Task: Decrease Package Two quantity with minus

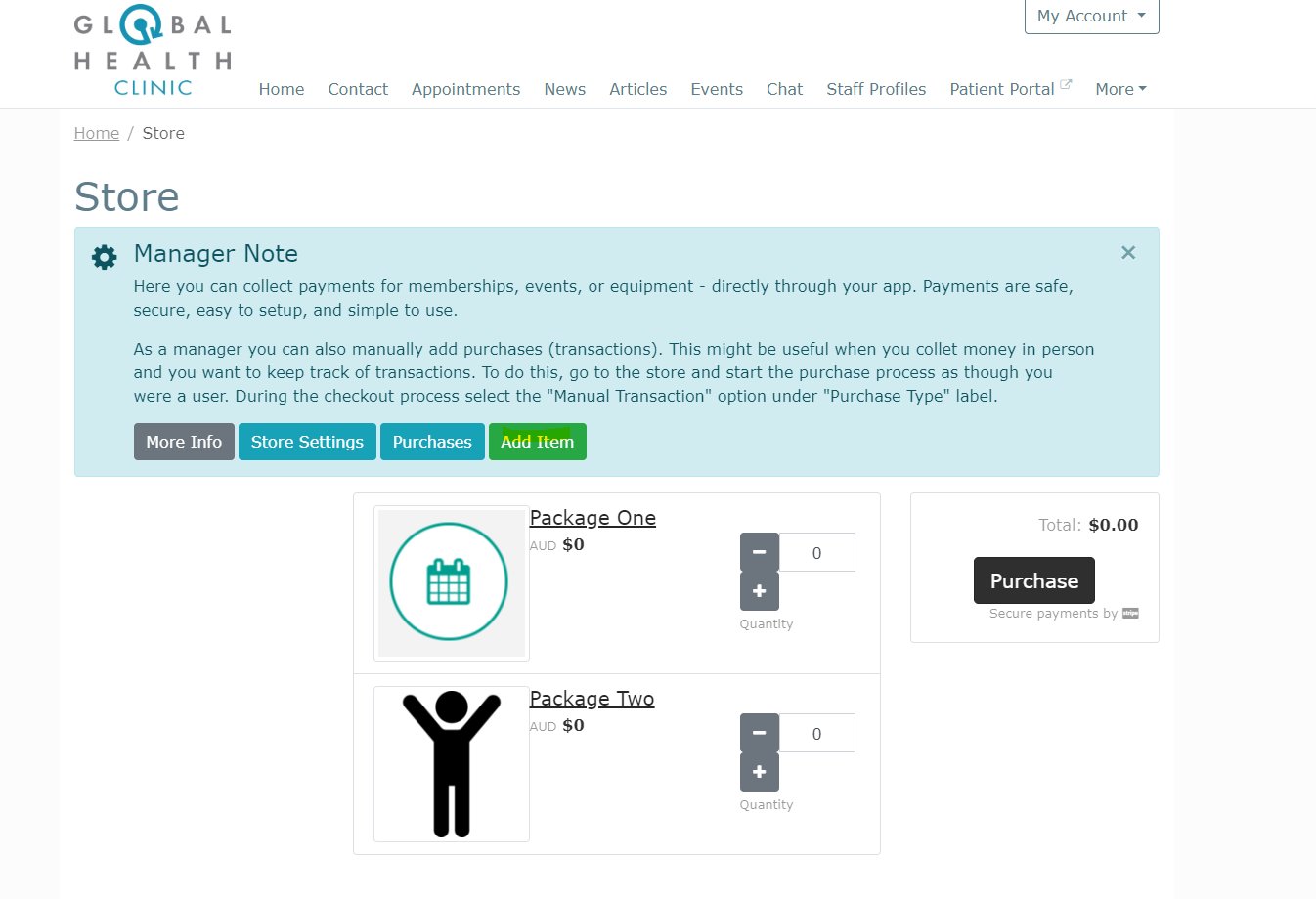Action: [x=759, y=733]
